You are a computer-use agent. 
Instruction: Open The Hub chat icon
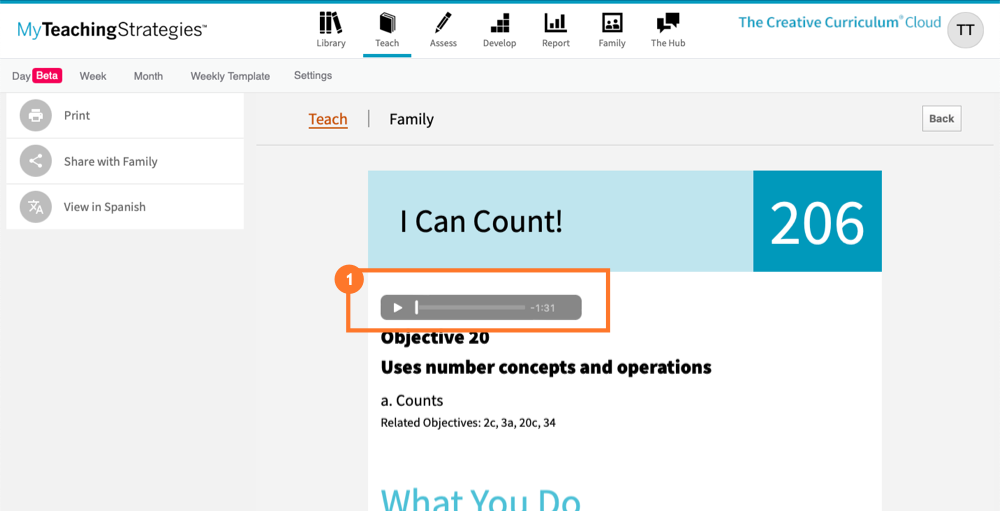coord(668,23)
